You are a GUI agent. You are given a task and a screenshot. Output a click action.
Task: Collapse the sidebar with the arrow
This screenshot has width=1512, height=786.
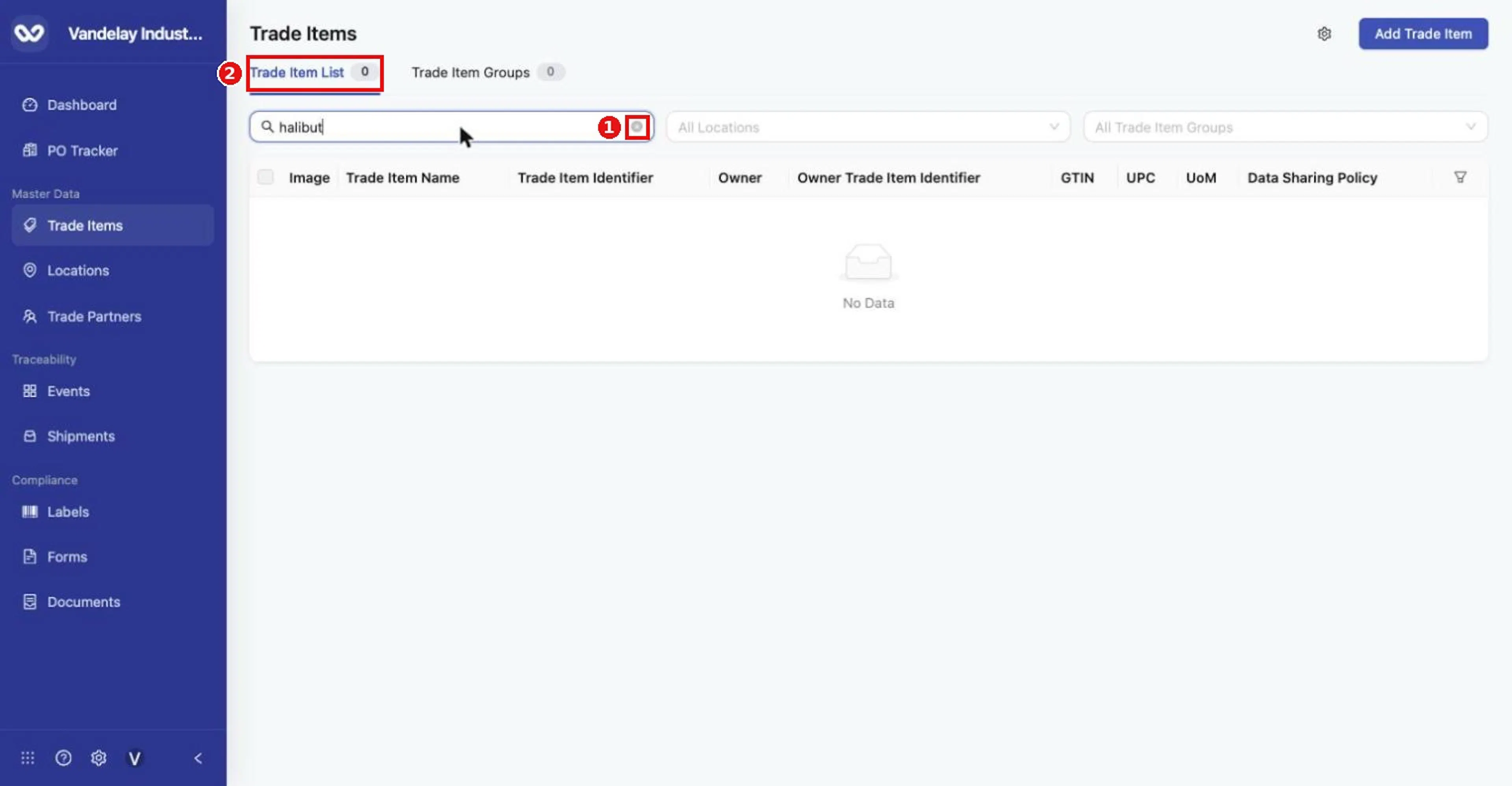click(198, 758)
